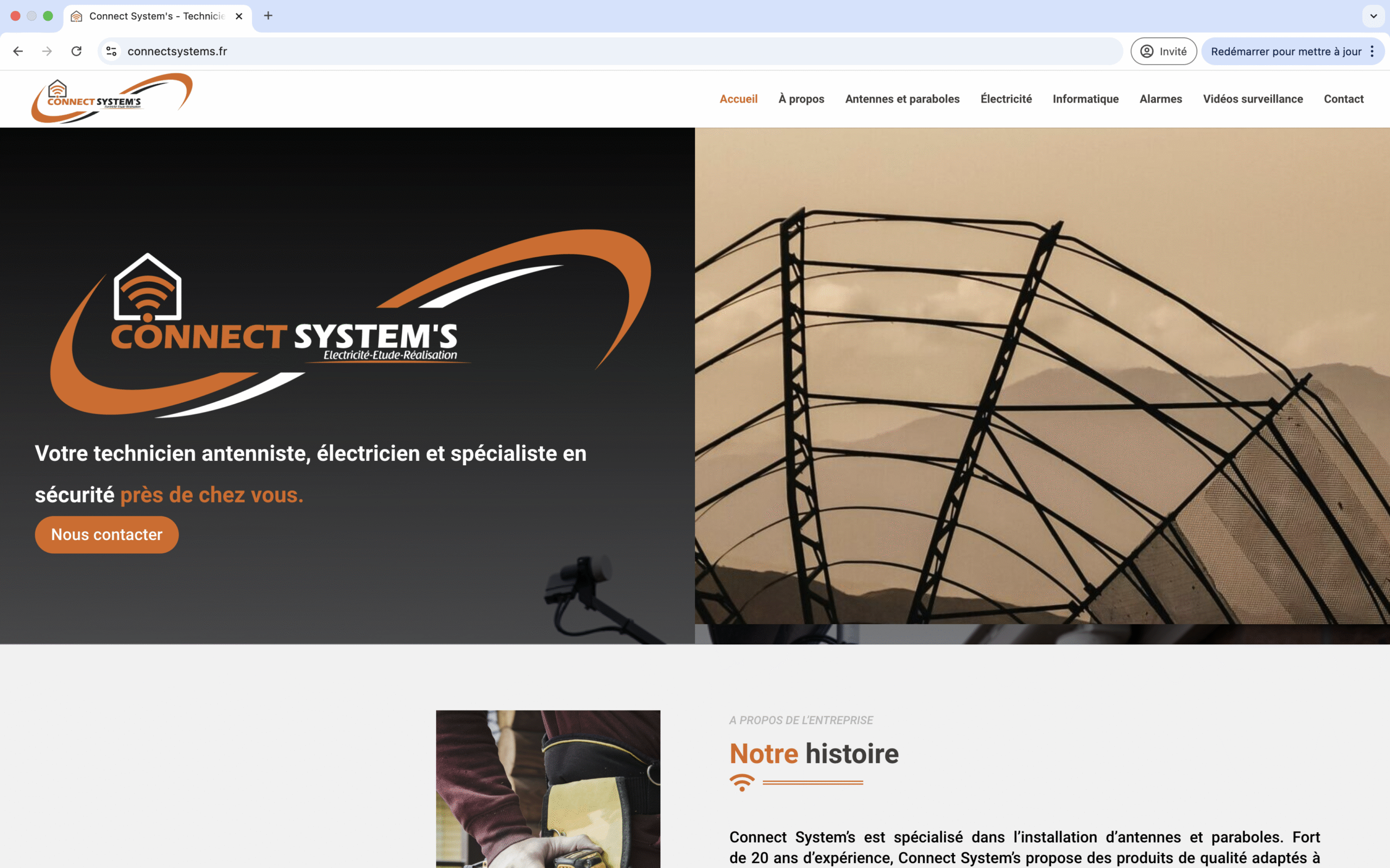The height and width of the screenshot is (868, 1390).
Task: Open the Accueil menu item
Action: click(738, 99)
